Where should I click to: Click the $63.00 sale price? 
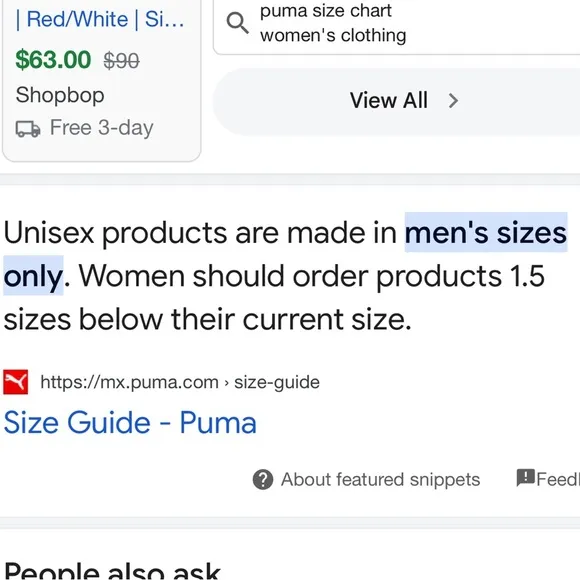(x=53, y=60)
